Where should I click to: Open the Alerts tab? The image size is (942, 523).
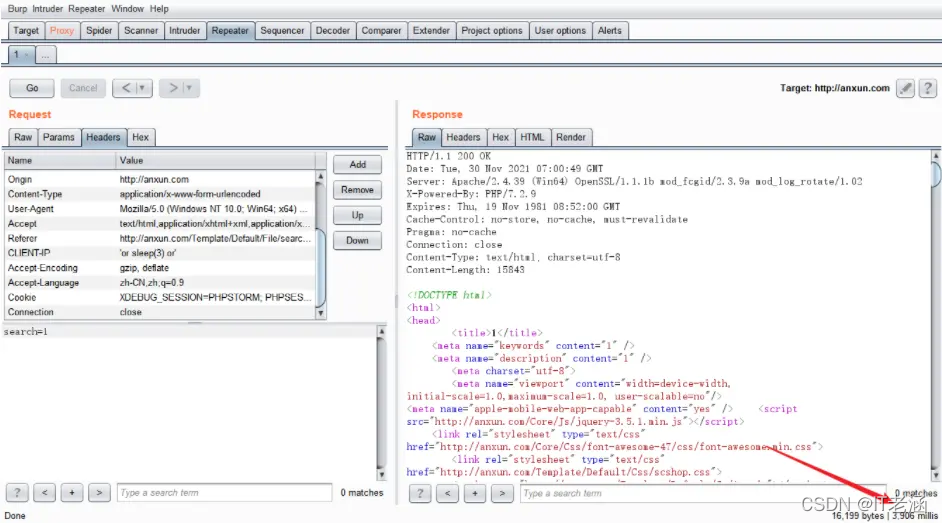click(610, 31)
